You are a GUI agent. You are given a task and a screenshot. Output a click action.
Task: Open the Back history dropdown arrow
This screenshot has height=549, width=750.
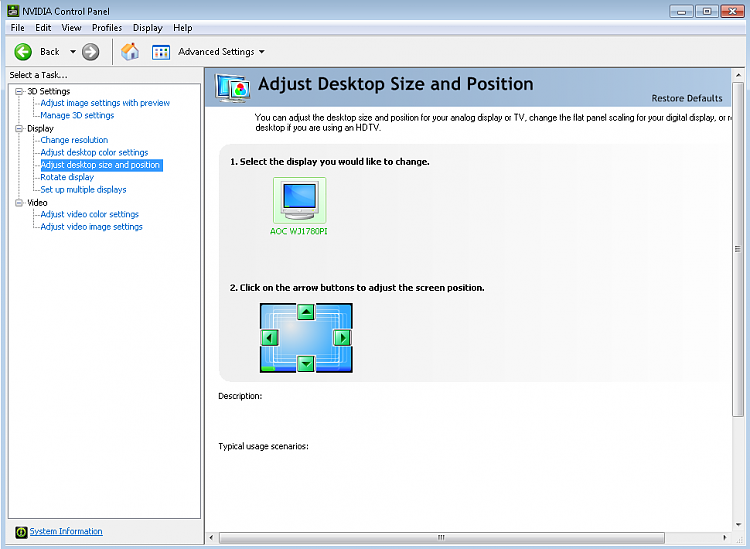(73, 52)
